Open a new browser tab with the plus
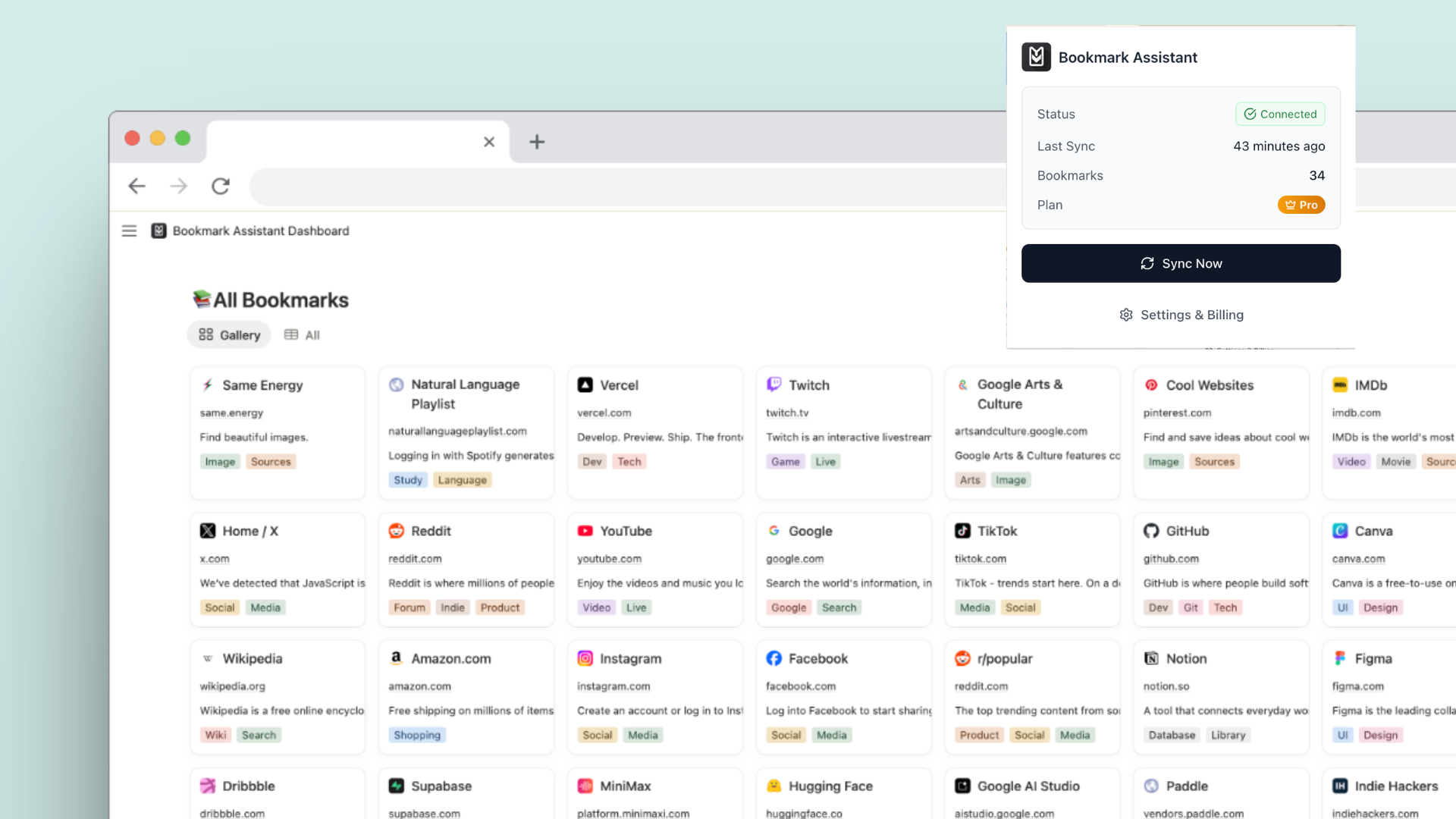Image resolution: width=1456 pixels, height=819 pixels. (537, 142)
